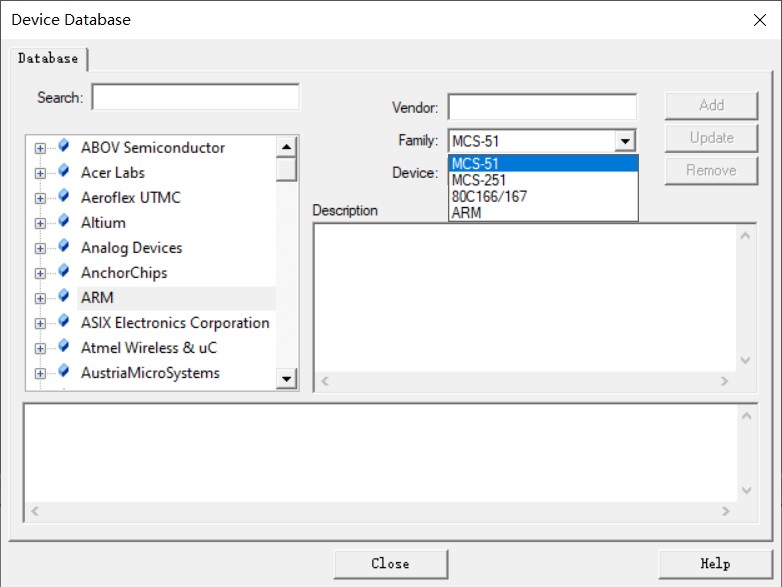Select Analog Devices in the vendor tree

(132, 248)
